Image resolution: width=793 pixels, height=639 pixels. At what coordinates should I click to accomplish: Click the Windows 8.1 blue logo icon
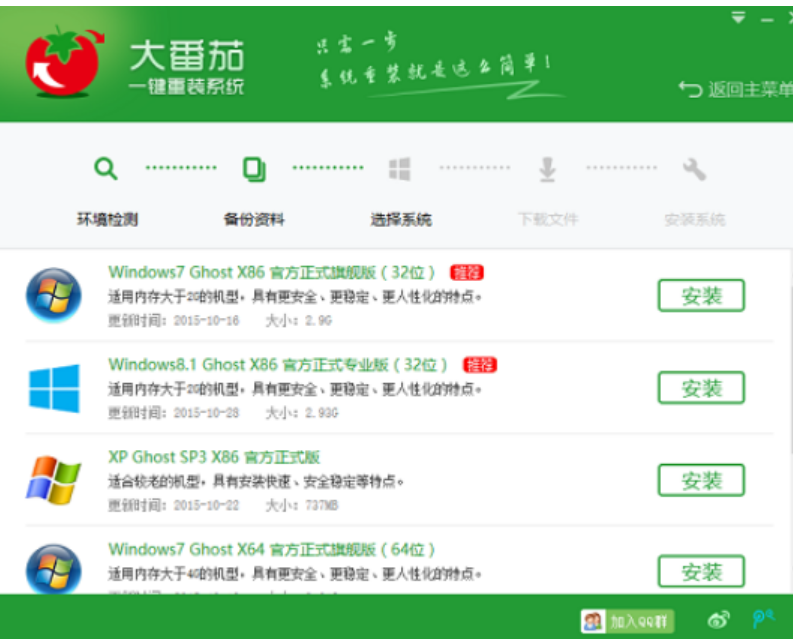tap(54, 388)
